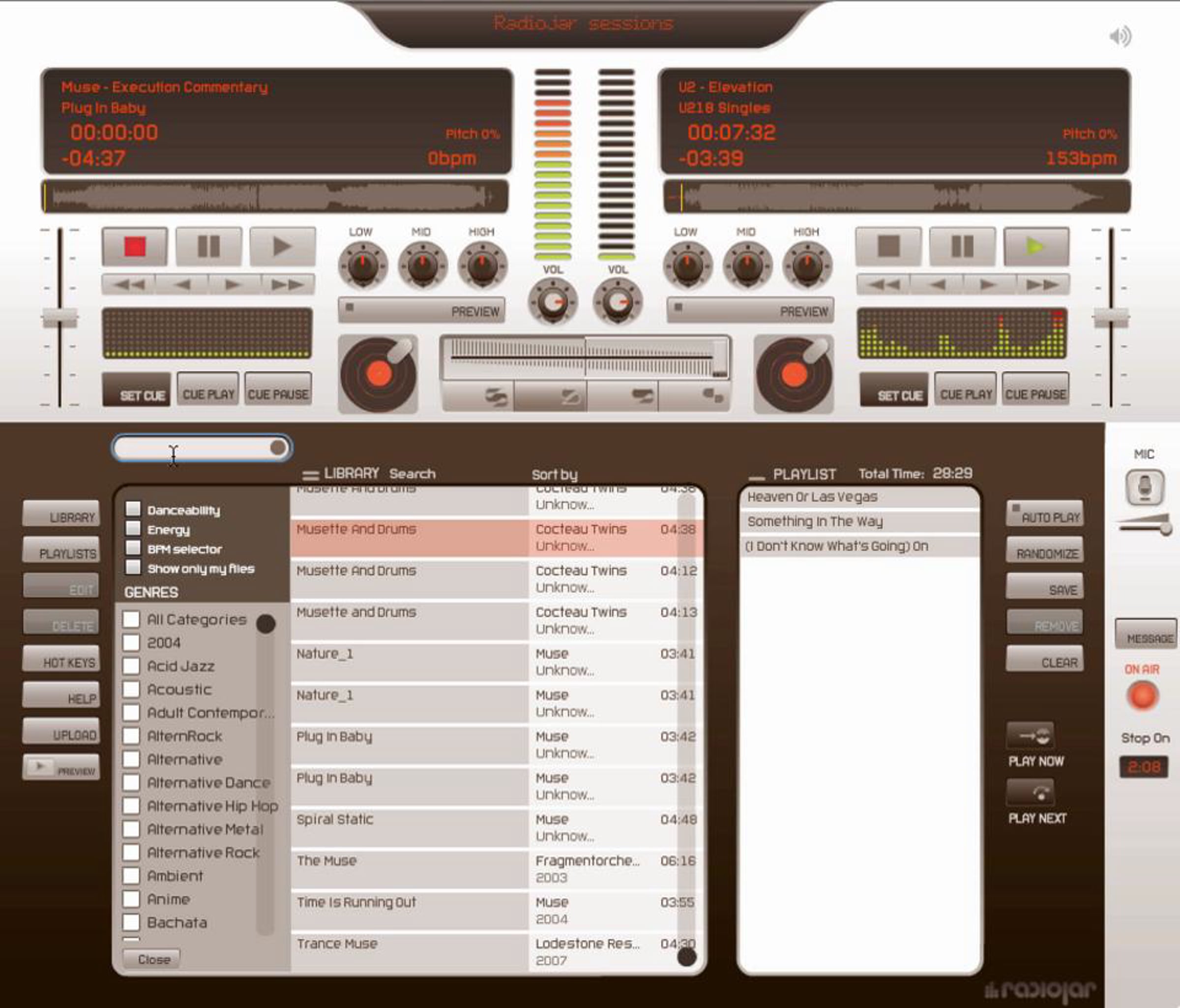Toggle the MIC microphone button
Image resolution: width=1180 pixels, height=1008 pixels.
pyautogui.click(x=1145, y=487)
